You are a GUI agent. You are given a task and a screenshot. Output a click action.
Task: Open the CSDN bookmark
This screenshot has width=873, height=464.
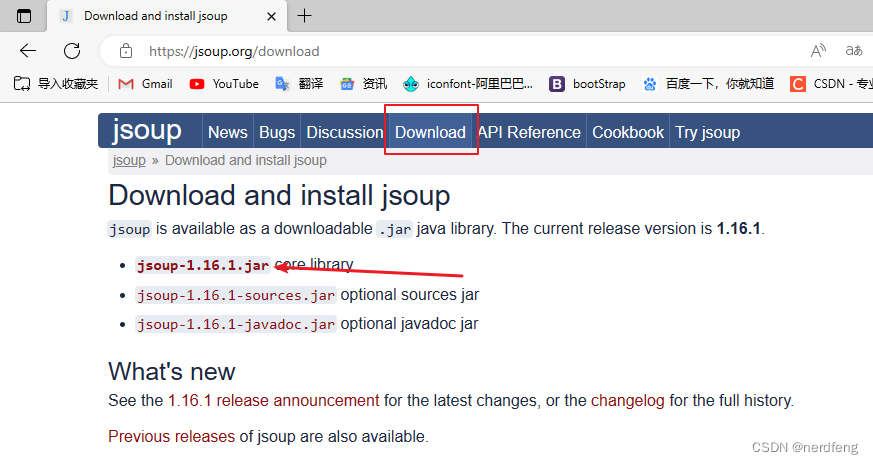pyautogui.click(x=831, y=84)
